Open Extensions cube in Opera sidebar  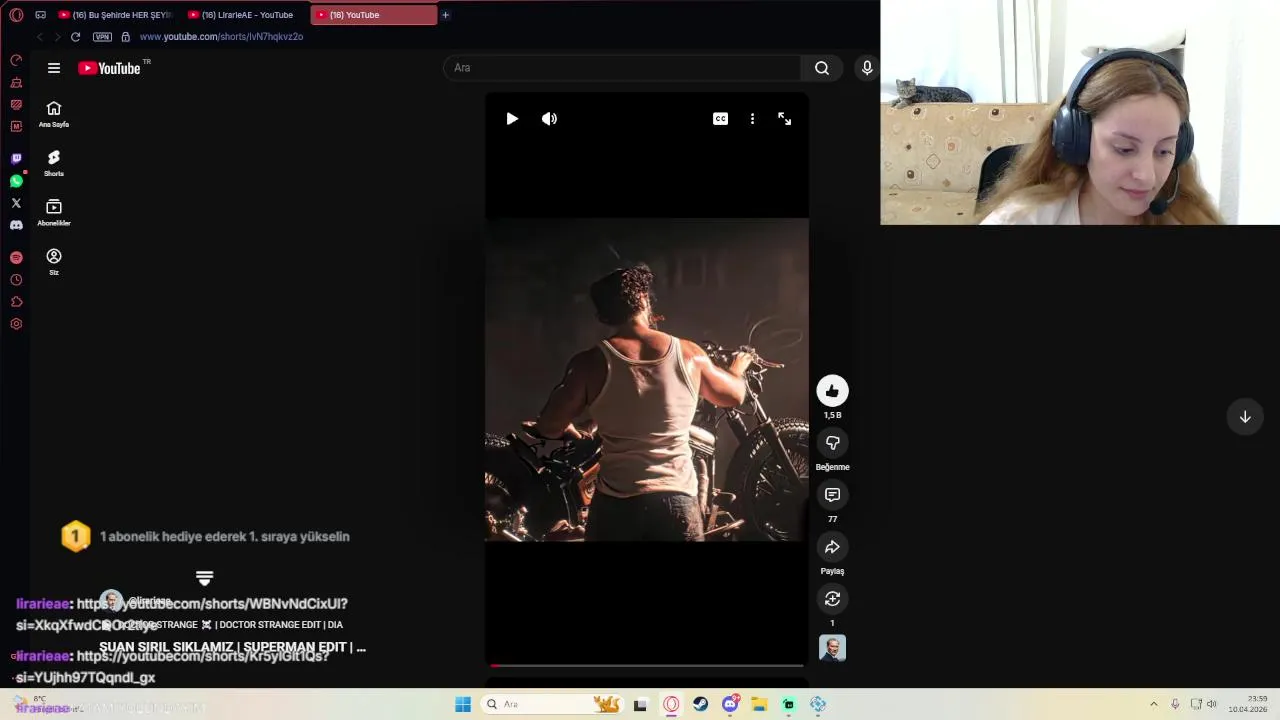click(x=16, y=302)
